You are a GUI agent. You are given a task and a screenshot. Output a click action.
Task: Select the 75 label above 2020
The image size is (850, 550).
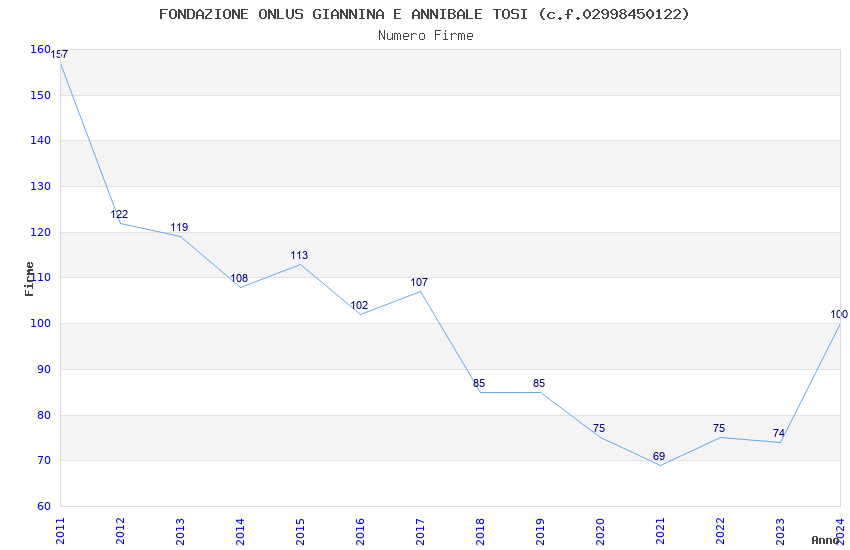(x=599, y=429)
